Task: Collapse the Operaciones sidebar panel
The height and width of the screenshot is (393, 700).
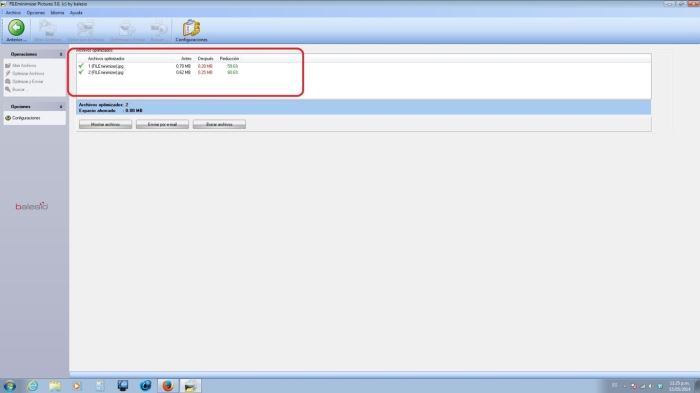Action: (x=61, y=54)
